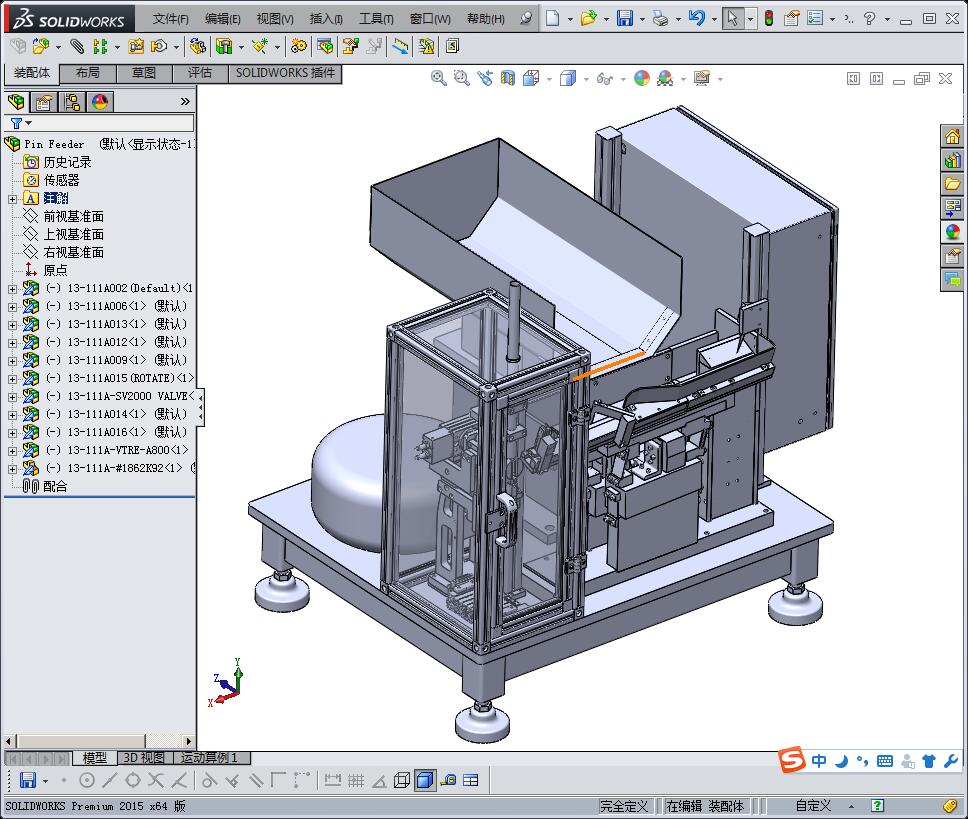968x819 pixels.
Task: Open the 文件(F) menu
Action: pyautogui.click(x=170, y=19)
